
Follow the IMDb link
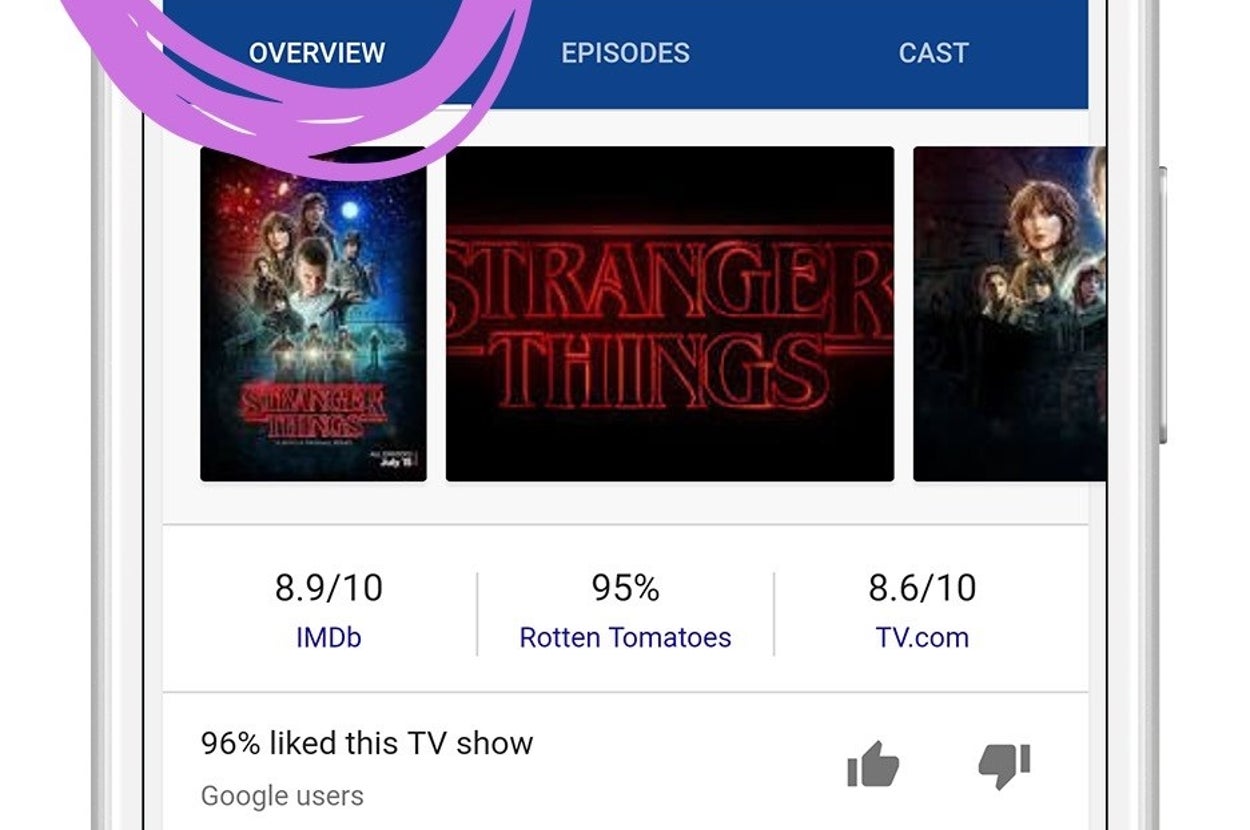coord(328,637)
